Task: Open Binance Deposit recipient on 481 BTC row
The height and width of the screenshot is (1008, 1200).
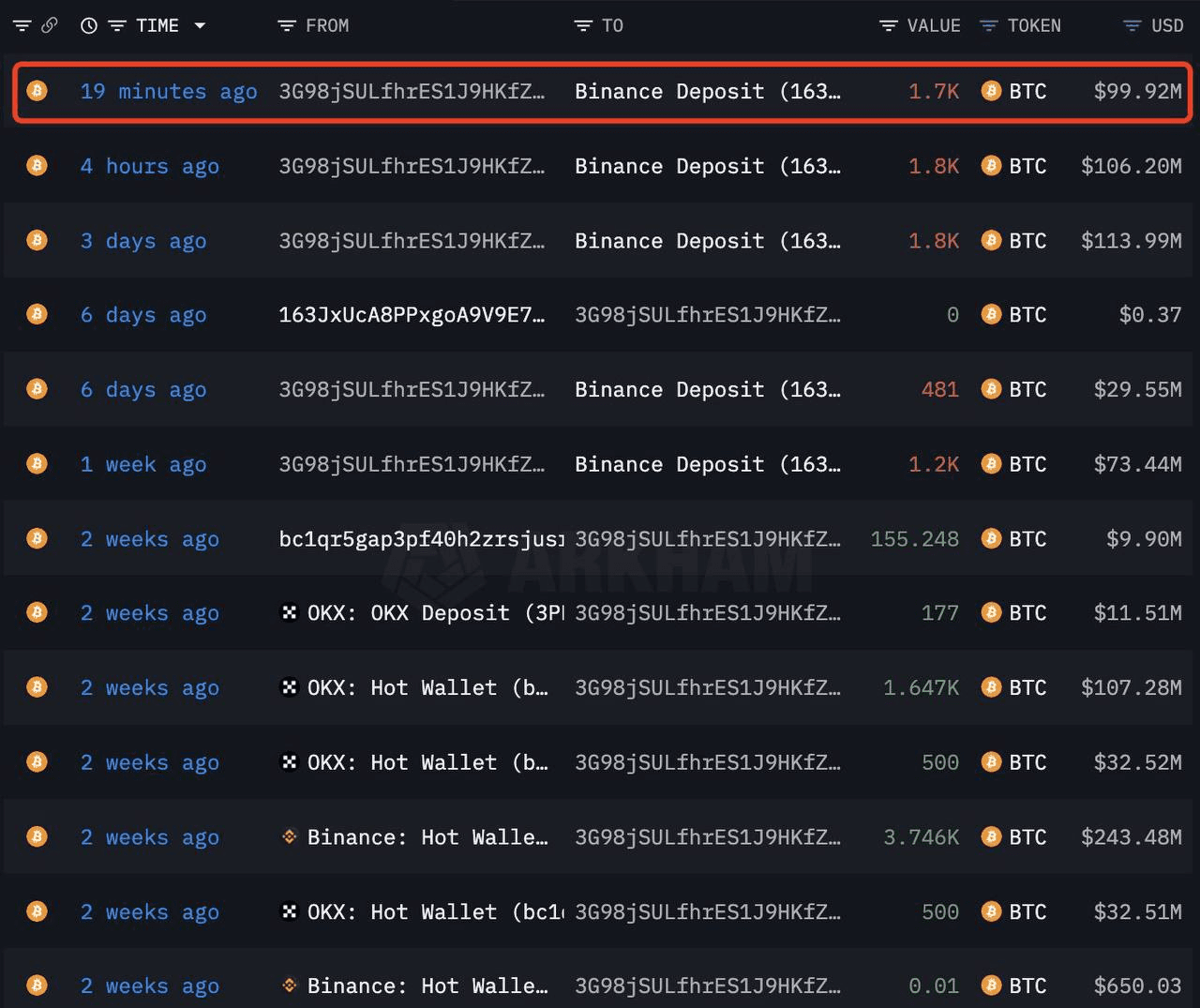Action: point(708,390)
